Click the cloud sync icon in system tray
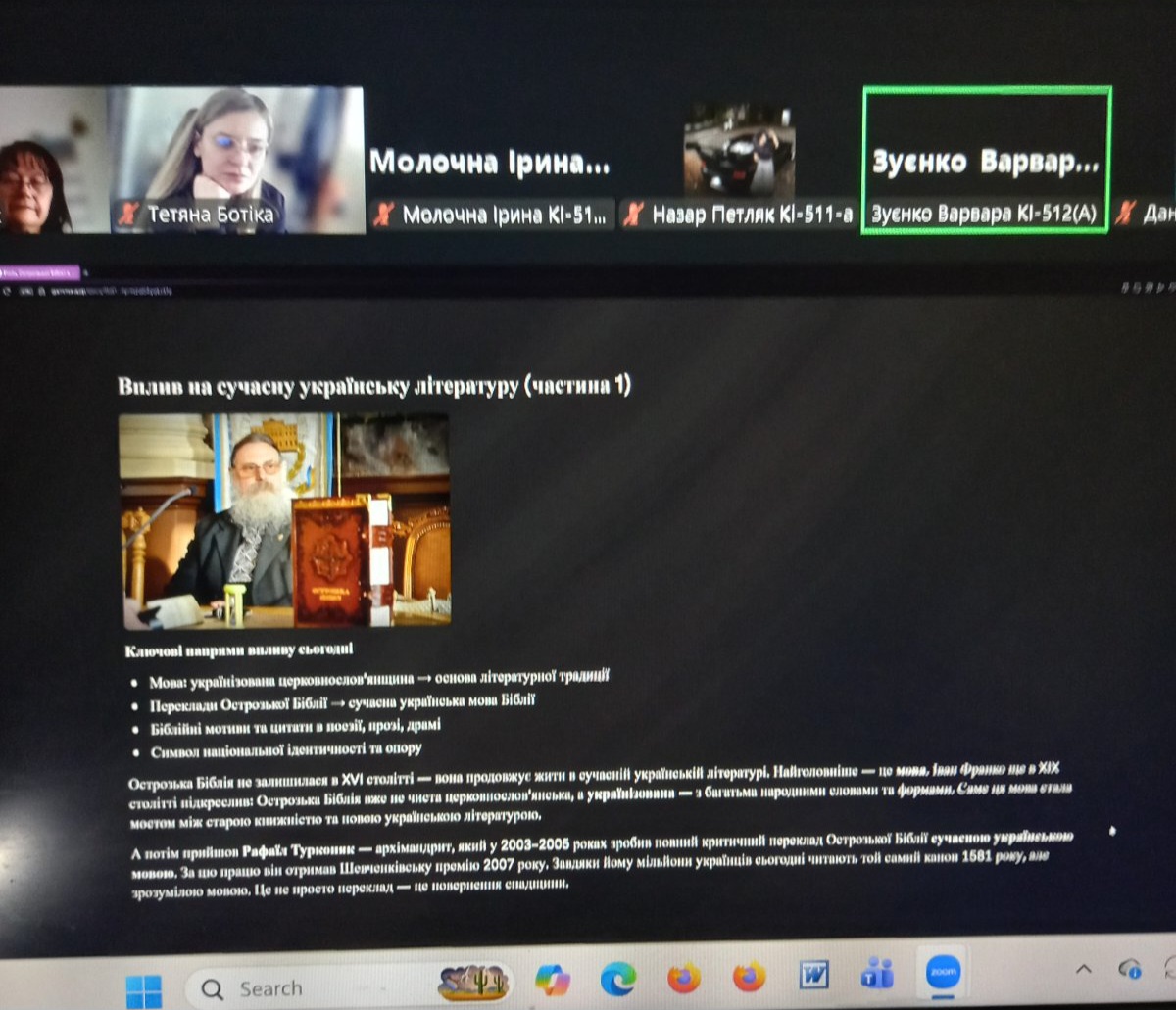The height and width of the screenshot is (1010, 1176). pyautogui.click(x=1130, y=969)
